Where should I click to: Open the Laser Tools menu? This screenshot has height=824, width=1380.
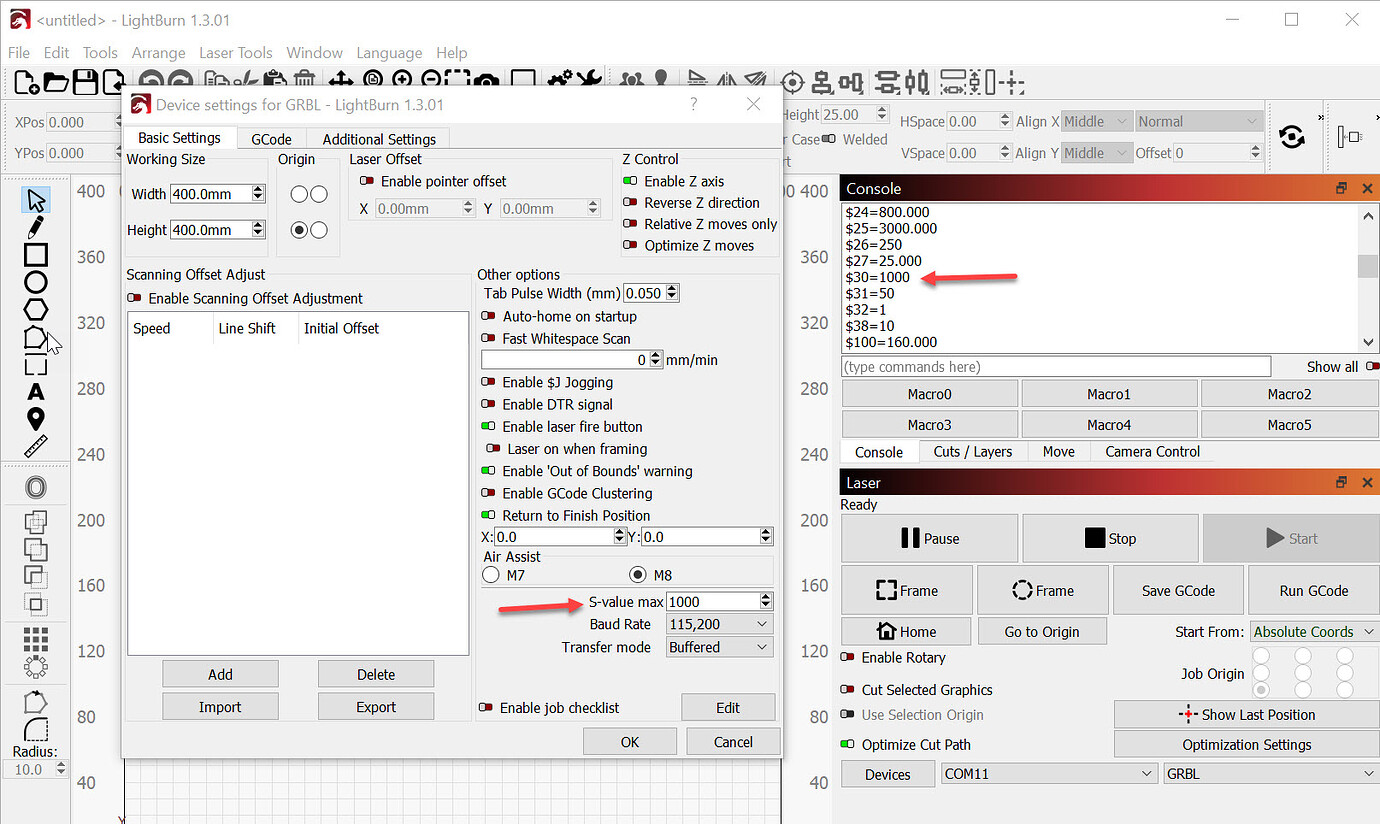point(235,52)
